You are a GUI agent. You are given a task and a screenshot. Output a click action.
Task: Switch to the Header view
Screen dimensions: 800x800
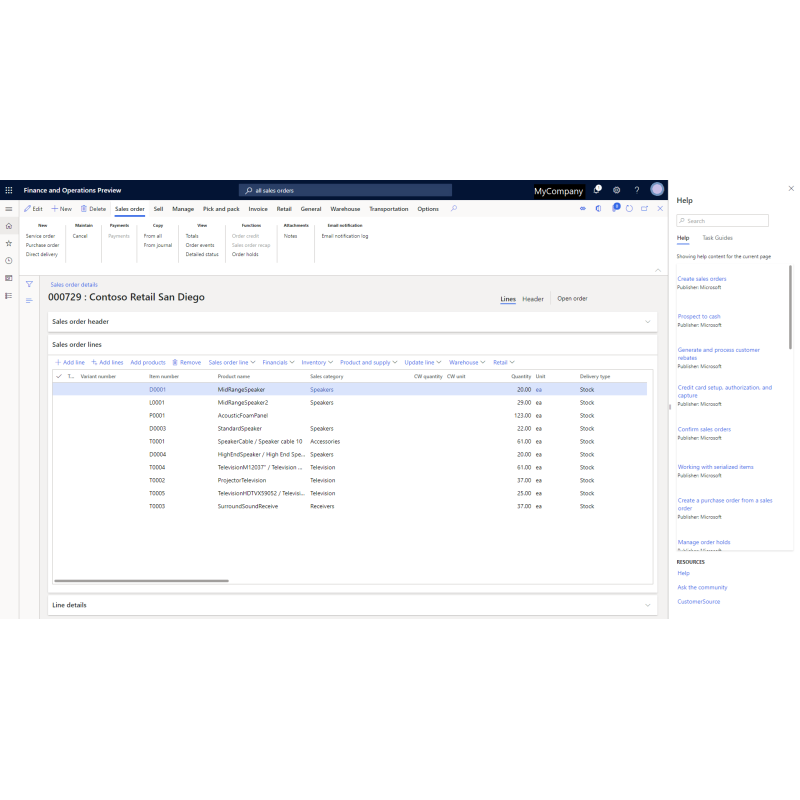[533, 299]
